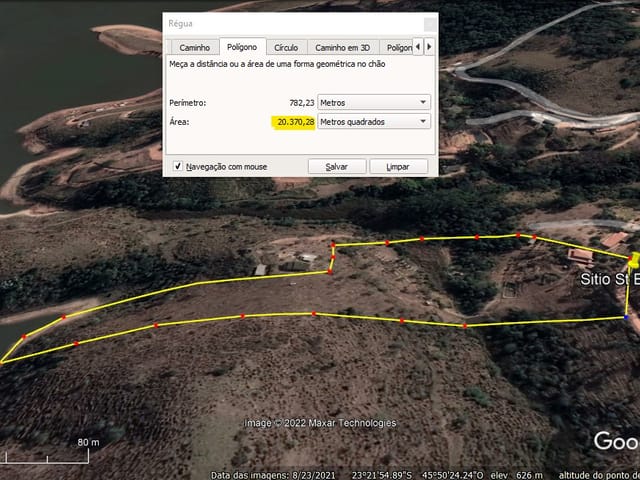Select the blue polygon vertex point
Viewport: 640px width, 480px height.
click(x=627, y=317)
